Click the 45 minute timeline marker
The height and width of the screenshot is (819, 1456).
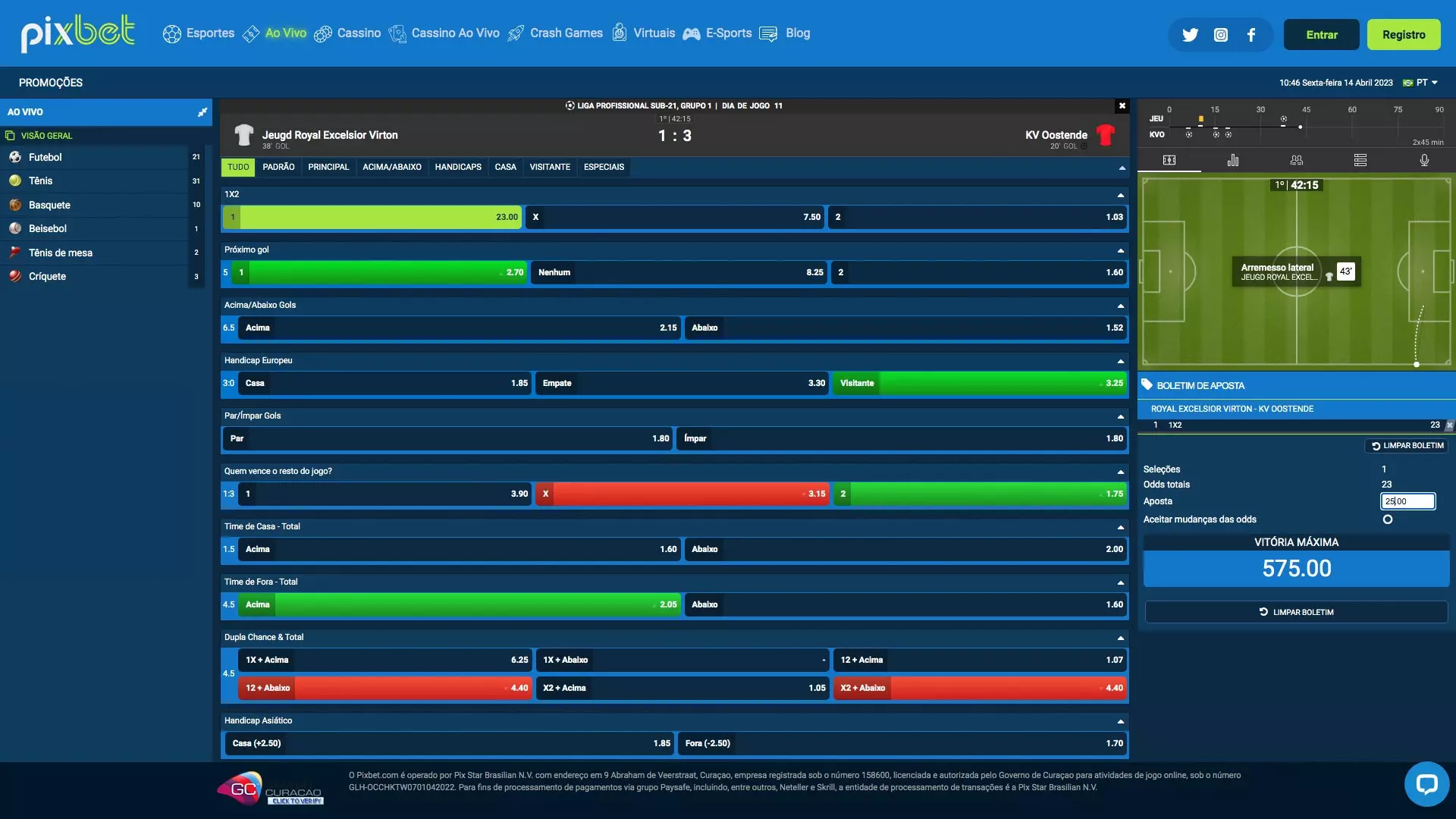coord(1306,110)
